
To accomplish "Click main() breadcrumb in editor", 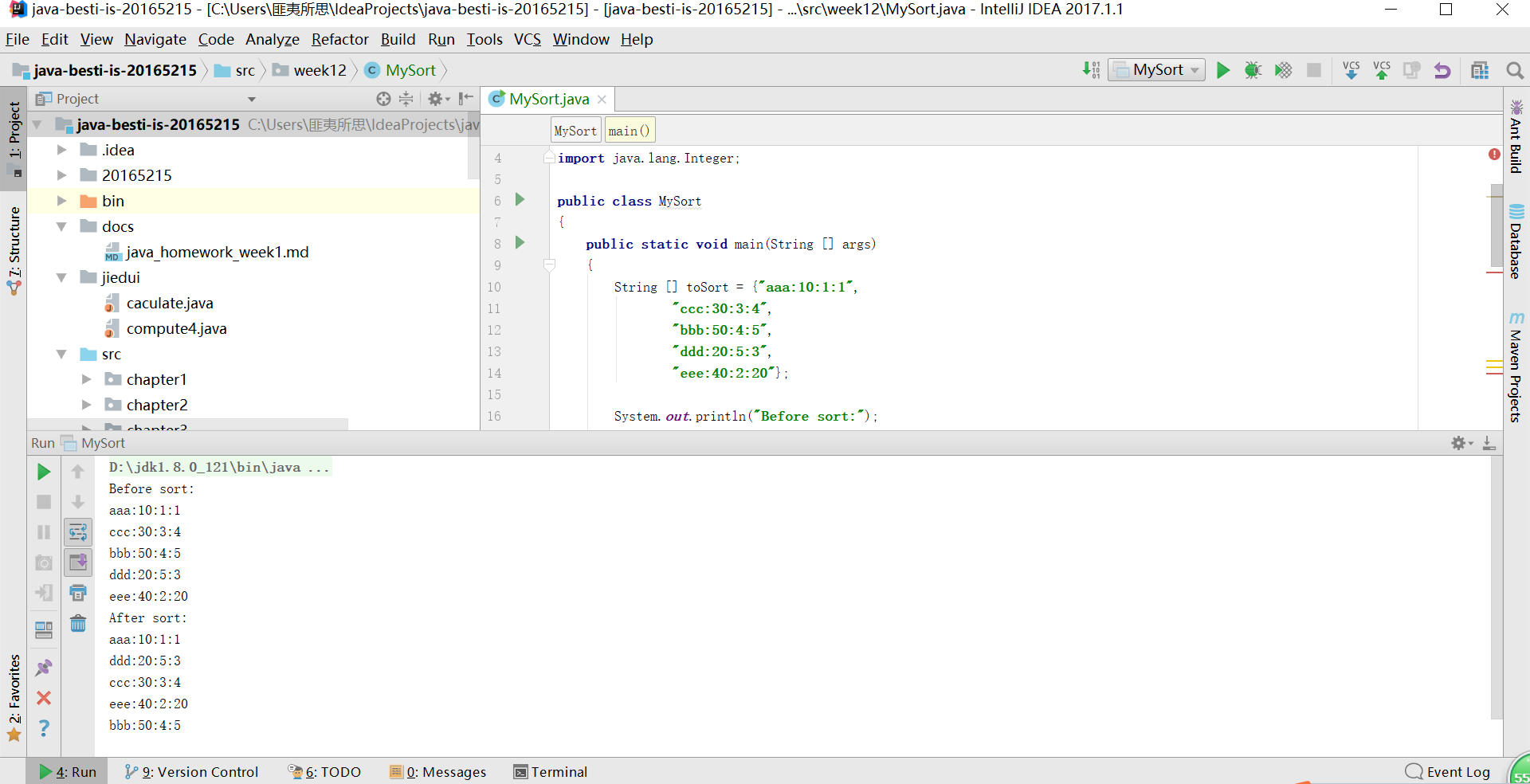I will pos(630,131).
